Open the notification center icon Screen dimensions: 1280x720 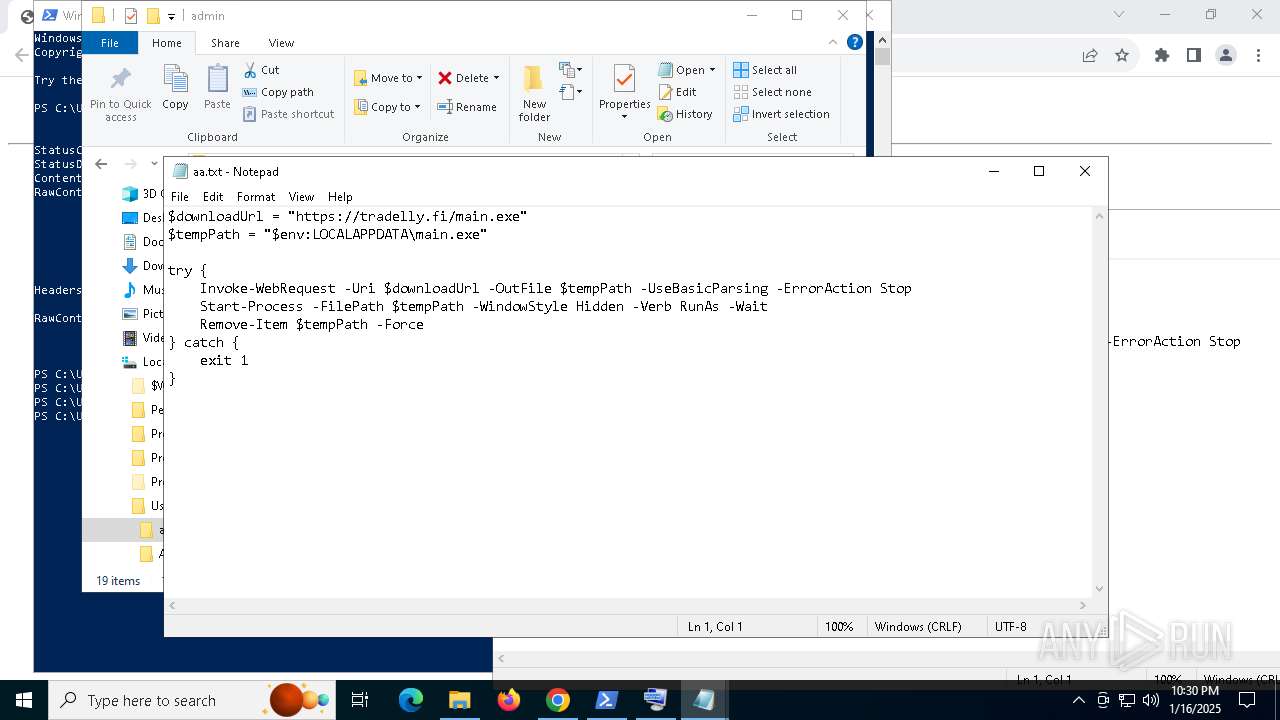[1247, 700]
